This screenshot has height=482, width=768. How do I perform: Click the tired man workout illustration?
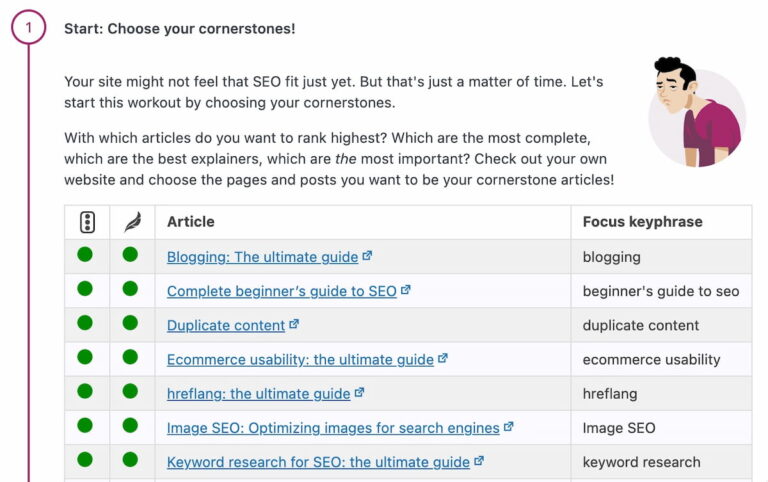tap(697, 112)
